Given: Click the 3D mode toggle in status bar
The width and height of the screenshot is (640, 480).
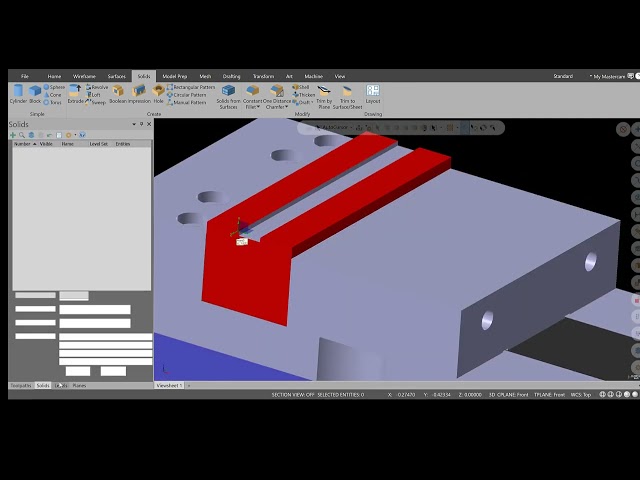Looking at the screenshot, I should (492, 395).
